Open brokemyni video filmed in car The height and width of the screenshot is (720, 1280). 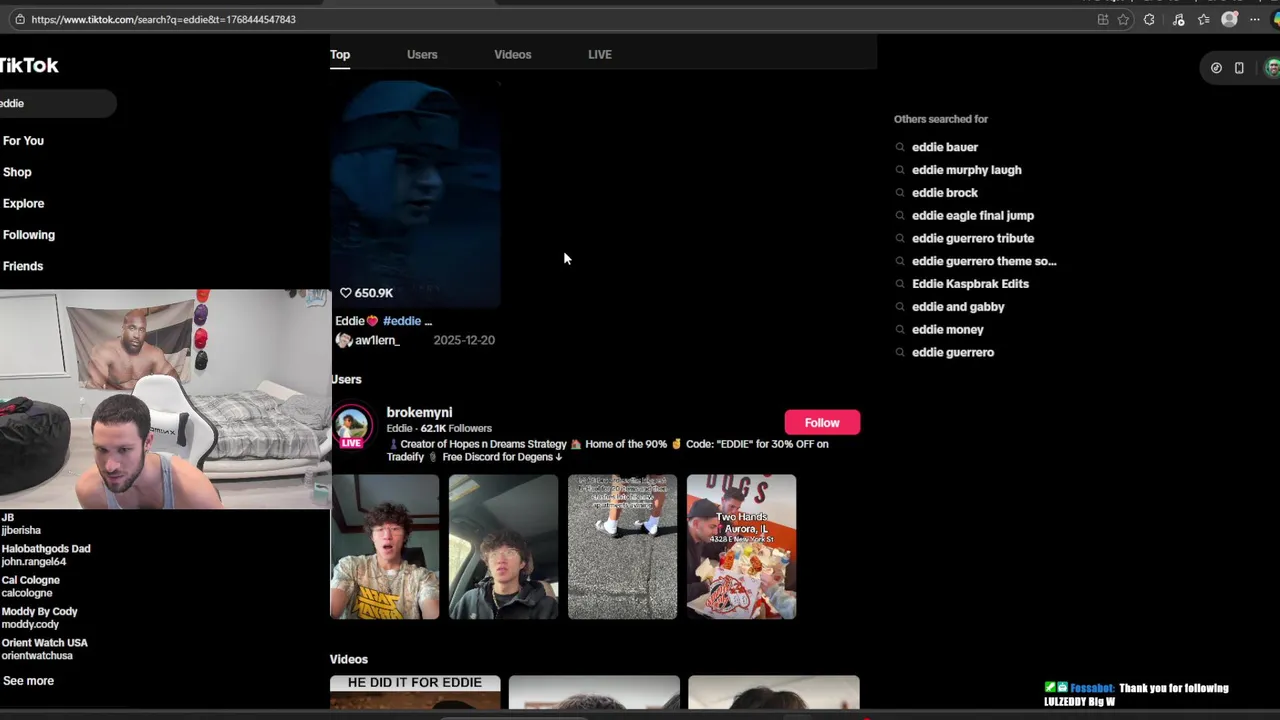pos(503,547)
